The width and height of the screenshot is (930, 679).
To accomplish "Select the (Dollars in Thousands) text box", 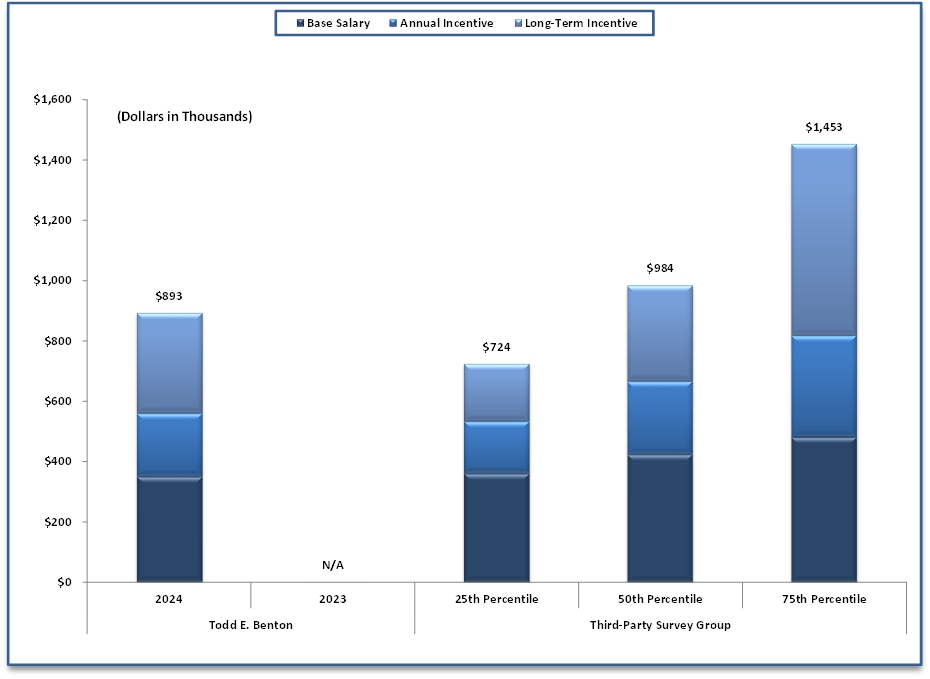I will 184,117.
